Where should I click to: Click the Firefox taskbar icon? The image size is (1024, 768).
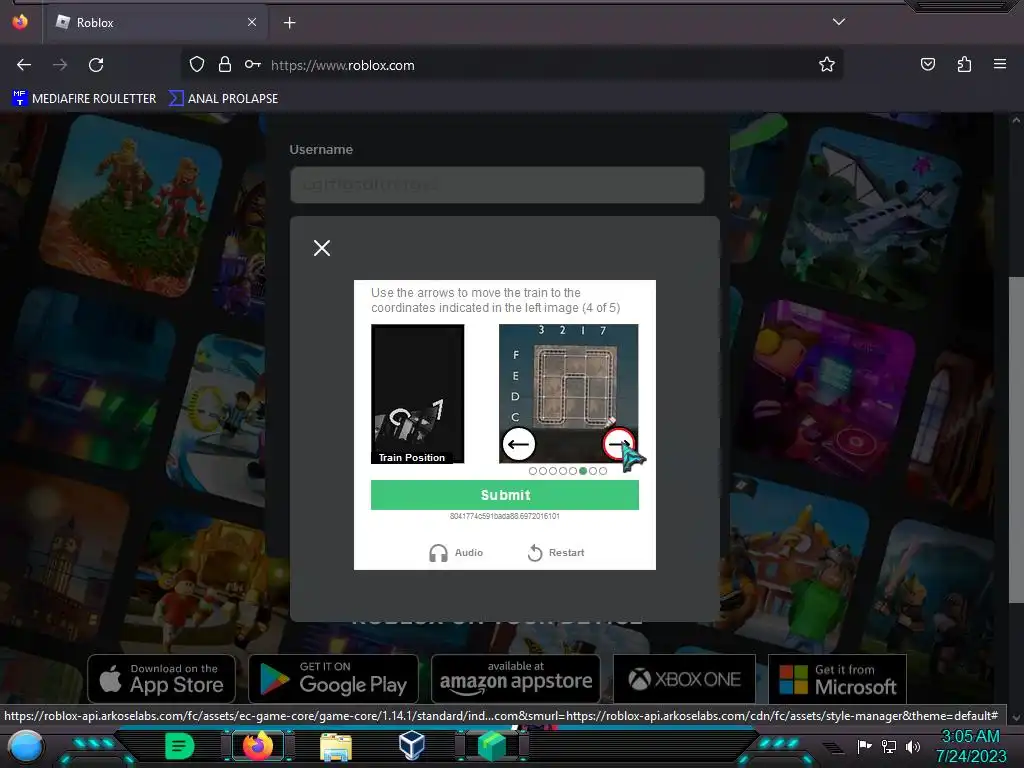(x=257, y=746)
